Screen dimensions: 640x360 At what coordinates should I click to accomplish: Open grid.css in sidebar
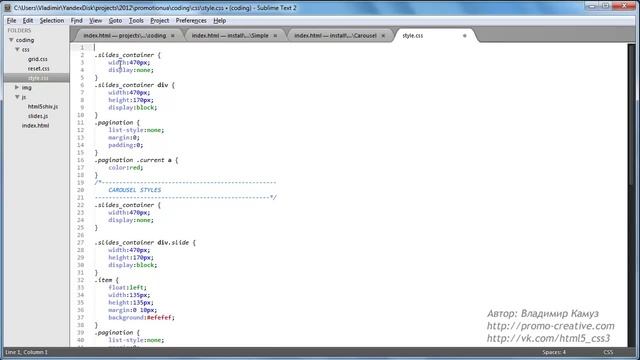(x=38, y=59)
